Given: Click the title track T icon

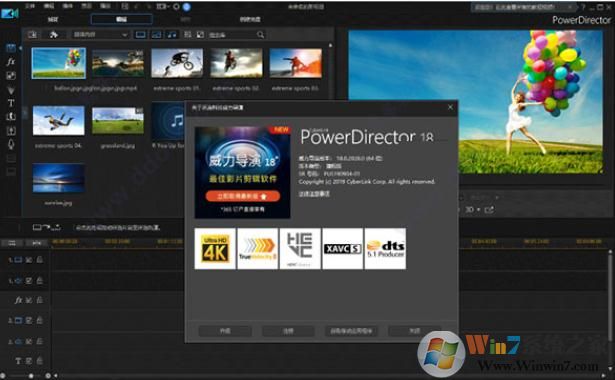Looking at the screenshot, I should [x=18, y=361].
